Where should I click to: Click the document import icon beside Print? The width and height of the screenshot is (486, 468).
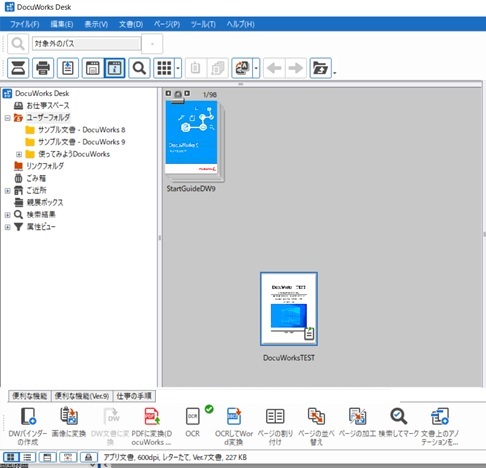68,68
